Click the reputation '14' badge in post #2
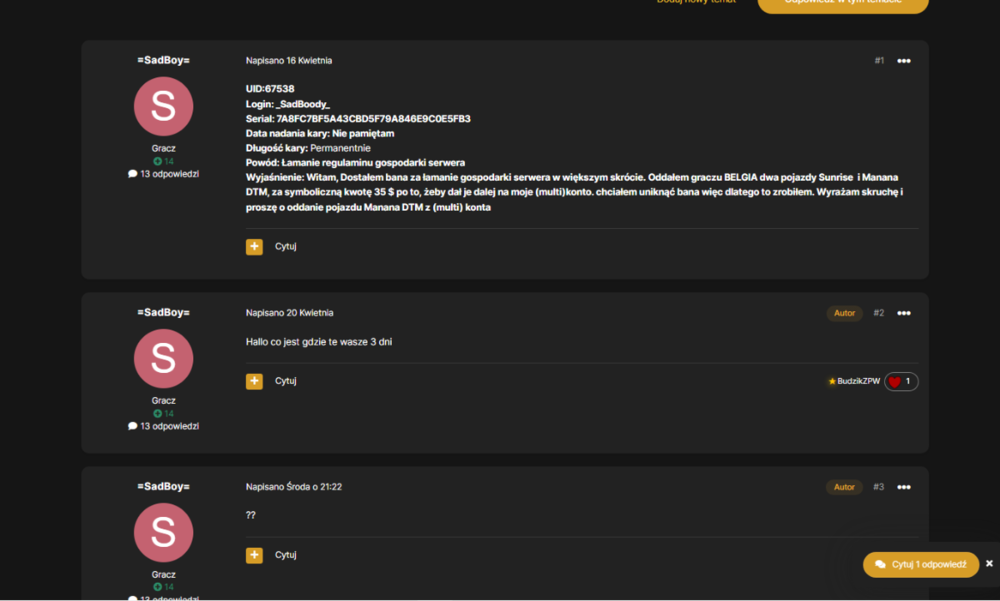 (163, 413)
